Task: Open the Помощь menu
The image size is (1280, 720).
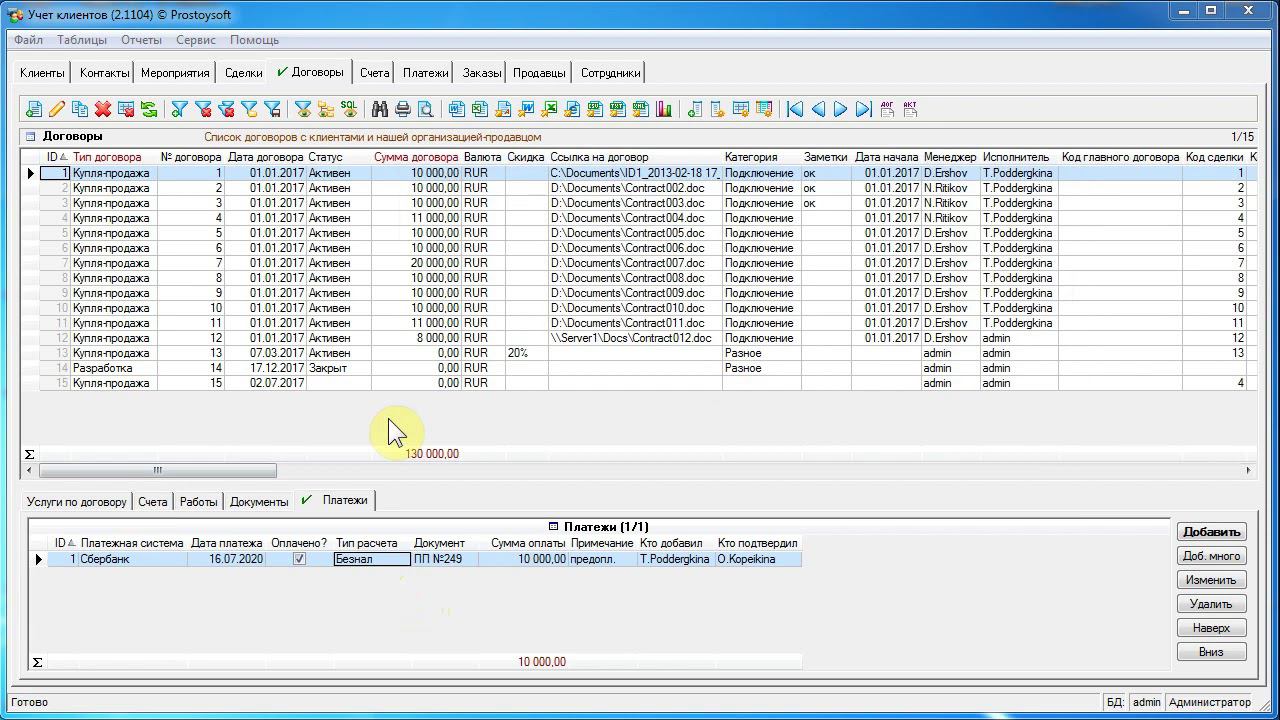Action: tap(255, 40)
